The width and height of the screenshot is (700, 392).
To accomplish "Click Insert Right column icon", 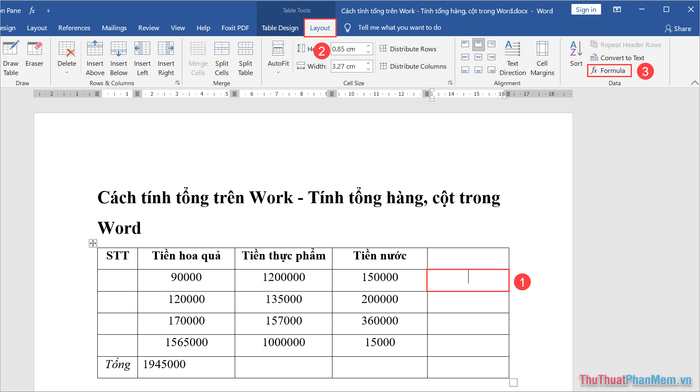I will click(x=166, y=58).
